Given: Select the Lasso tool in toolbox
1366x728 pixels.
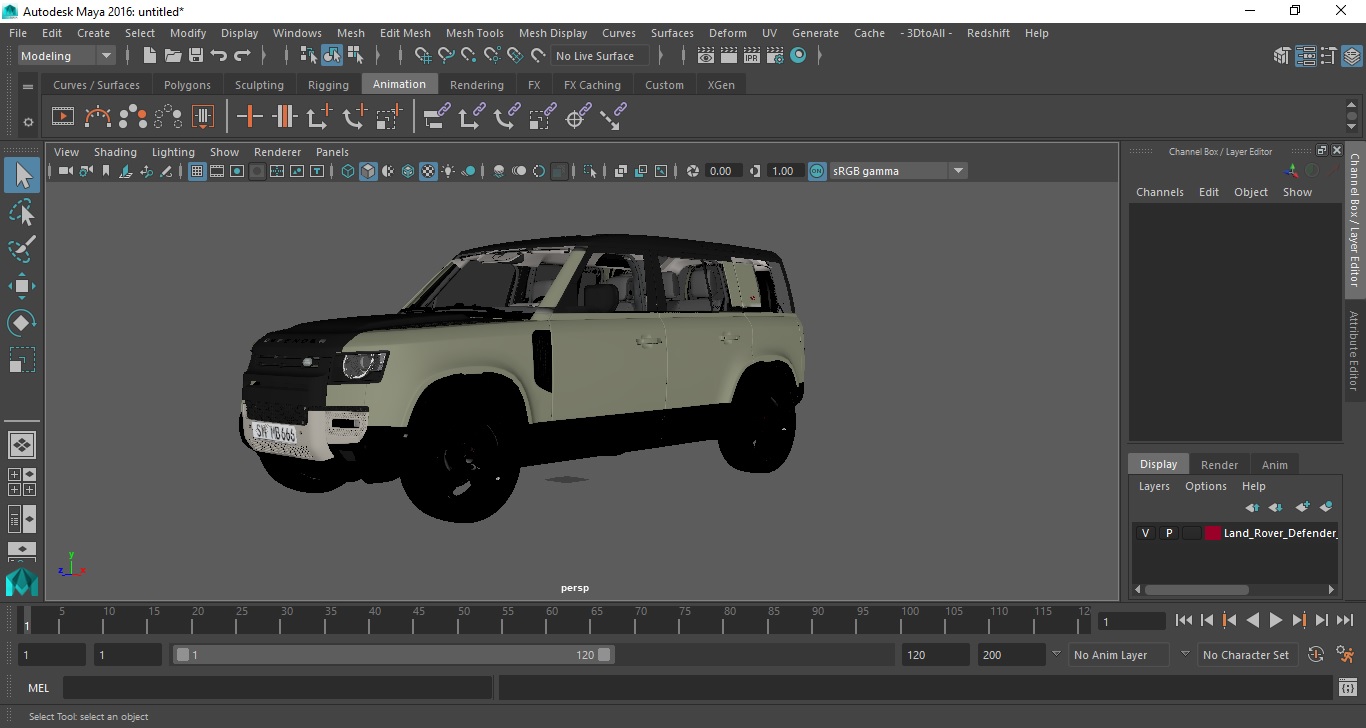Looking at the screenshot, I should click(22, 212).
